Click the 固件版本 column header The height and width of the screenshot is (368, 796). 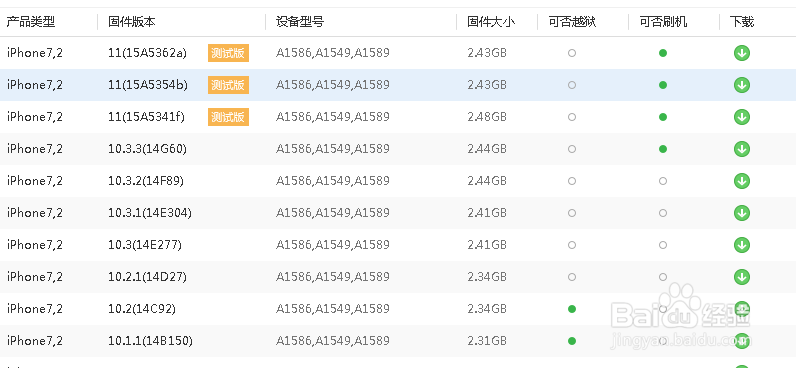coord(132,22)
